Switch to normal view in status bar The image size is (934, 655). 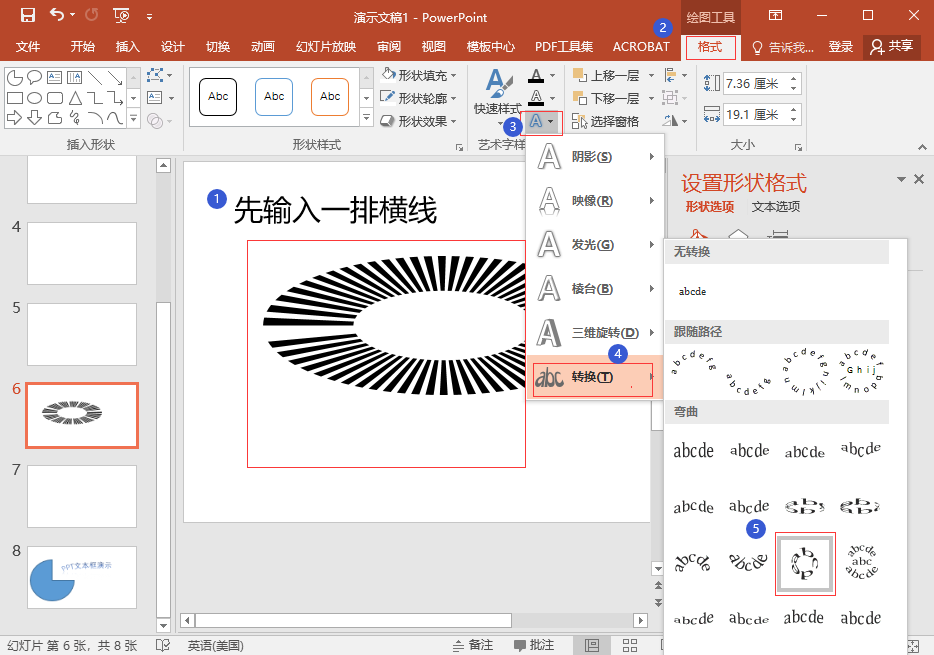[x=592, y=645]
